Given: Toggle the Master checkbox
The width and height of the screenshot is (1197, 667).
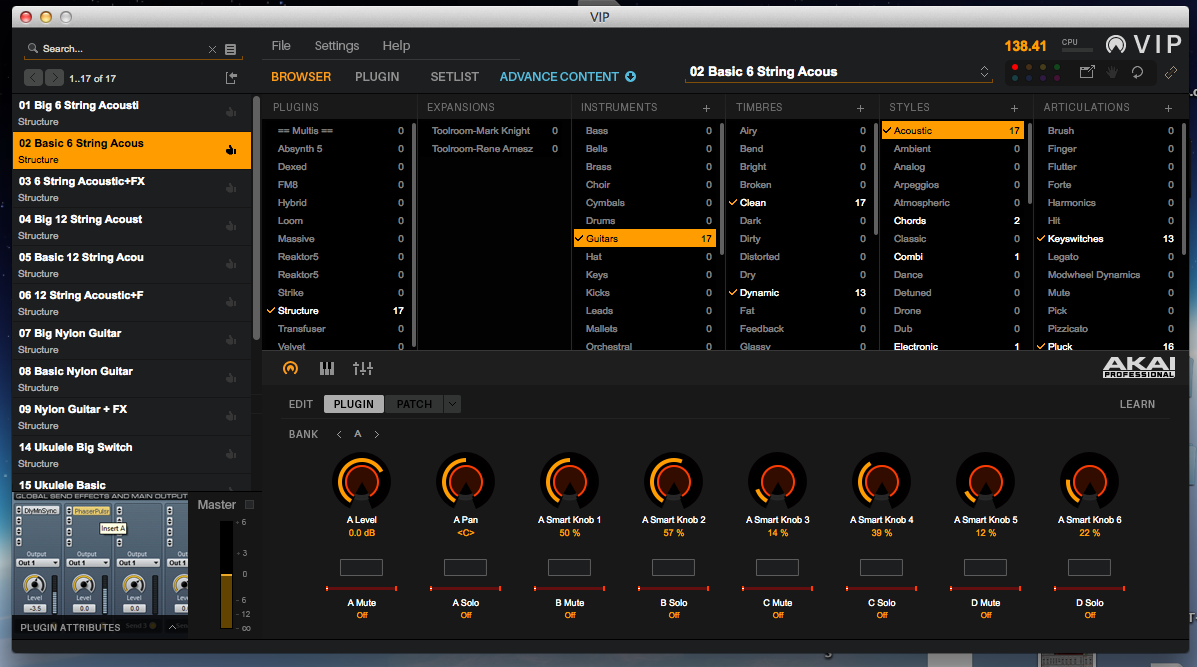Looking at the screenshot, I should [x=249, y=504].
